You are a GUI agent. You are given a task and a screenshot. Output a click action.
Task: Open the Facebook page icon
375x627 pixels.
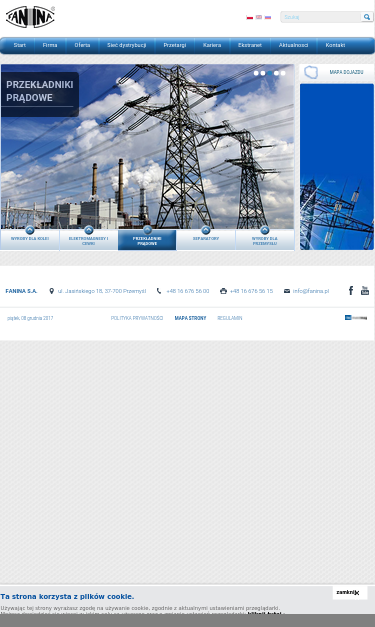tap(351, 291)
